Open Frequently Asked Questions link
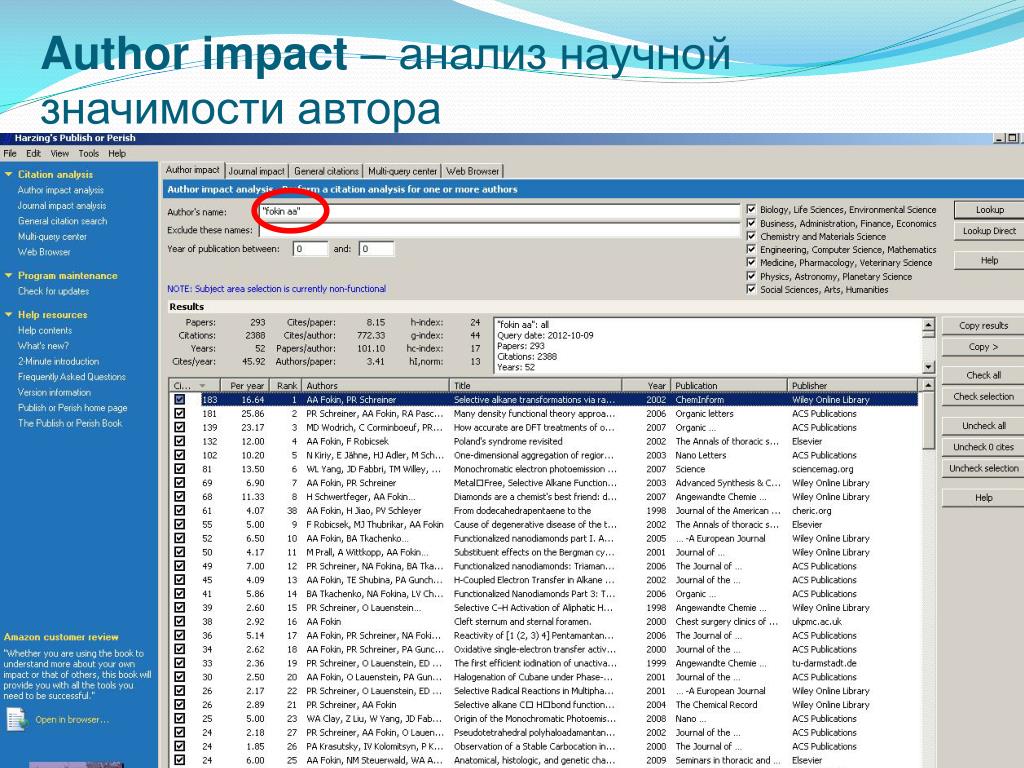 point(72,377)
